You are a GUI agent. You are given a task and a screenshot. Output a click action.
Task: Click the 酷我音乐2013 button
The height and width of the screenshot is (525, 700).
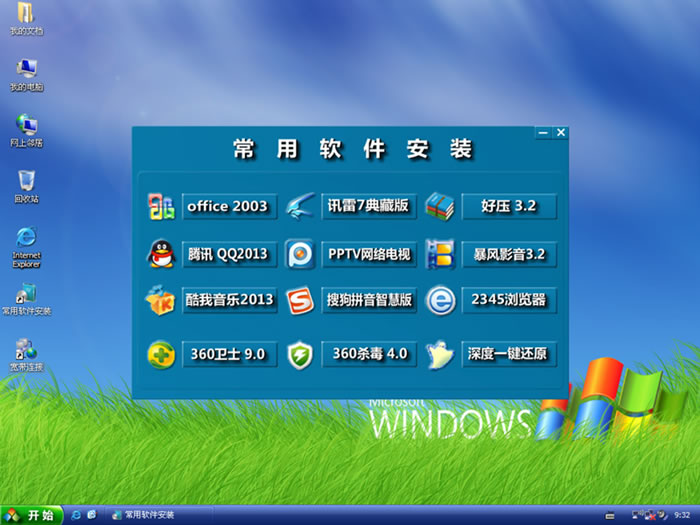point(229,300)
